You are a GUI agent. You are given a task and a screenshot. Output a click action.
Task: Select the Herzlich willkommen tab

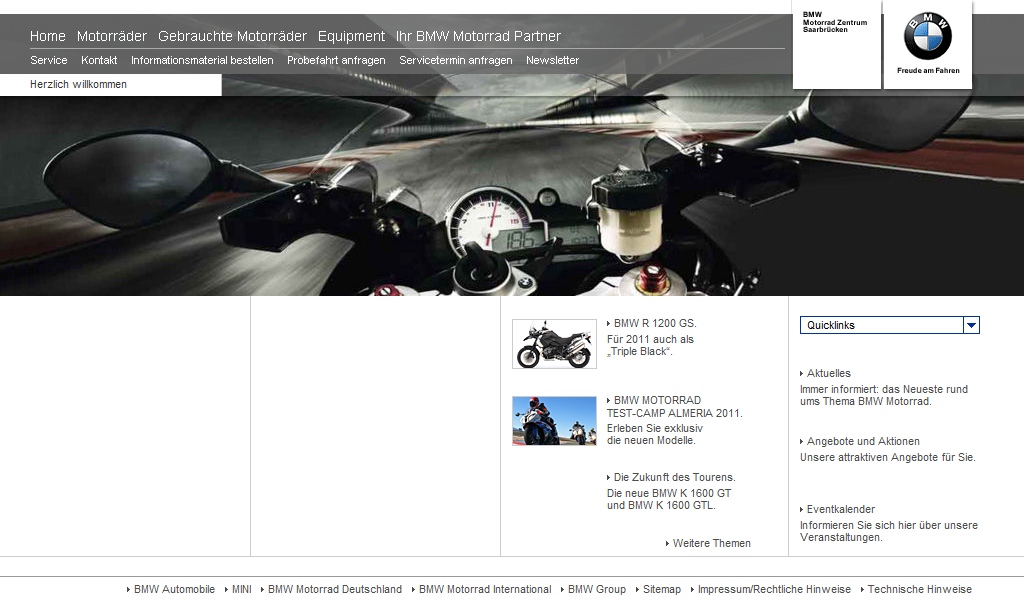(111, 84)
